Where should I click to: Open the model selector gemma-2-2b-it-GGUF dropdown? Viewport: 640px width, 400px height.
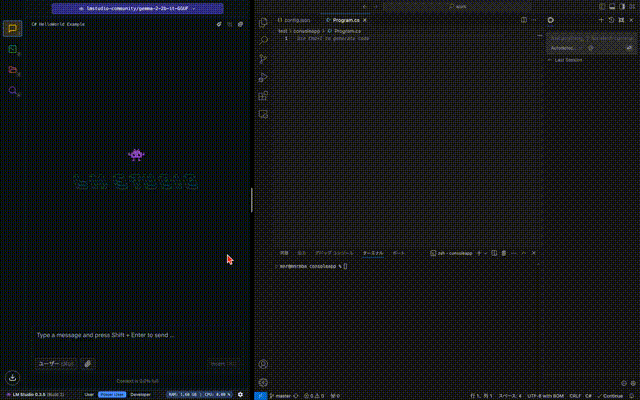(138, 8)
